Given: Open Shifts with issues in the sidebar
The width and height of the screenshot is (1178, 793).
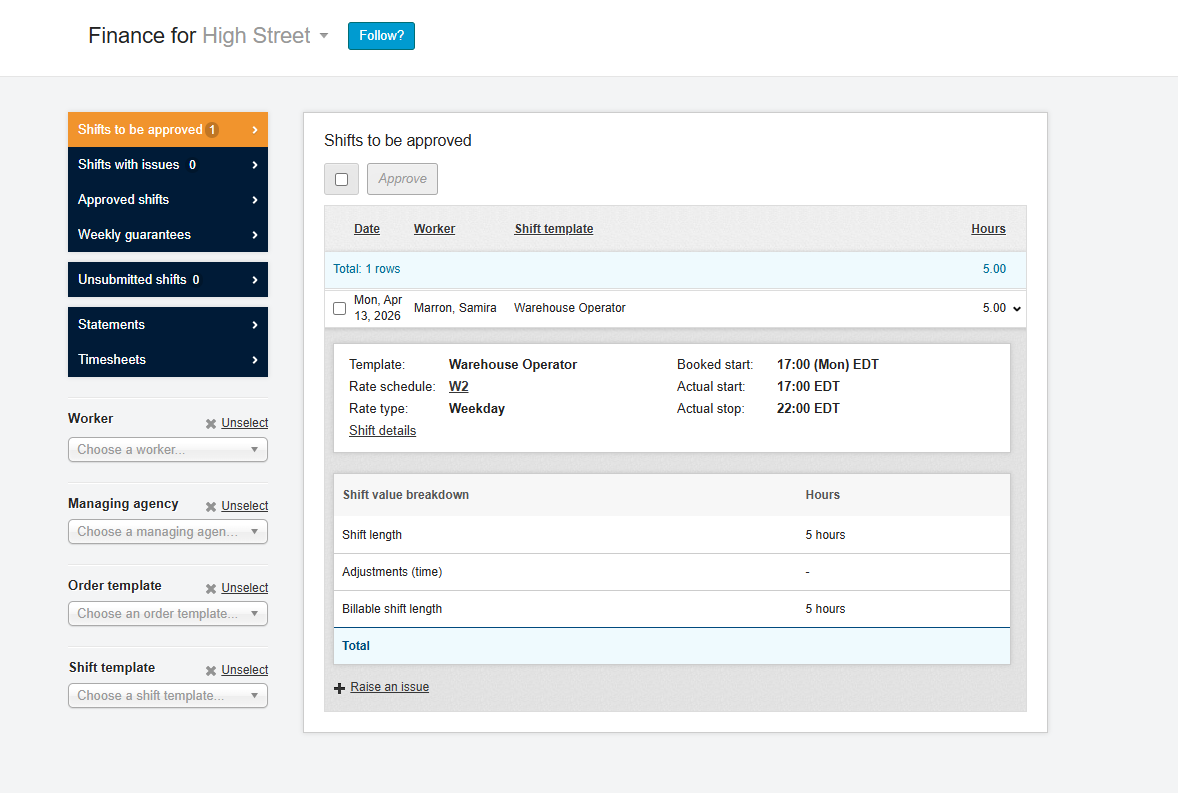Looking at the screenshot, I should pos(167,165).
